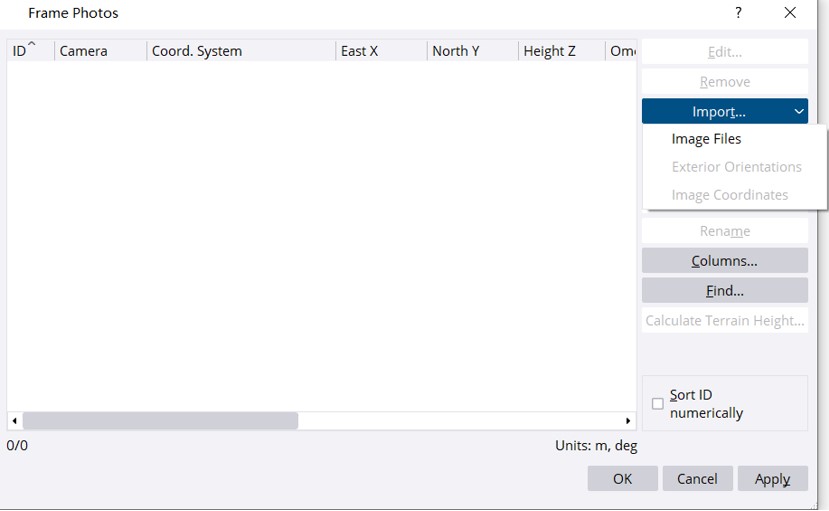Click the help question mark icon
Screen dimensions: 829x511
738,13
